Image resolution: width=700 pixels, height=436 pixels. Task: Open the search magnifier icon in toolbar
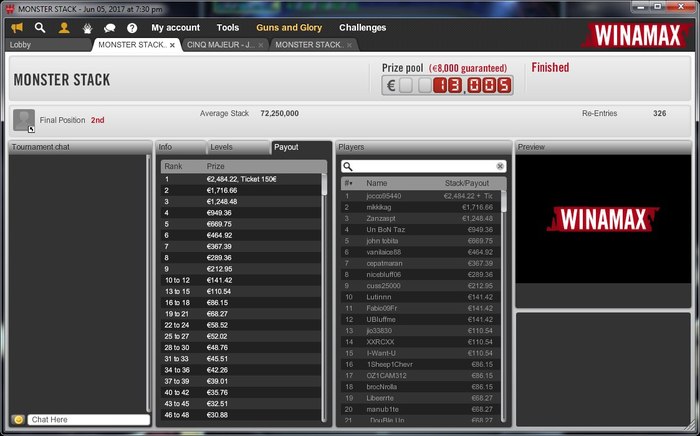(x=40, y=28)
